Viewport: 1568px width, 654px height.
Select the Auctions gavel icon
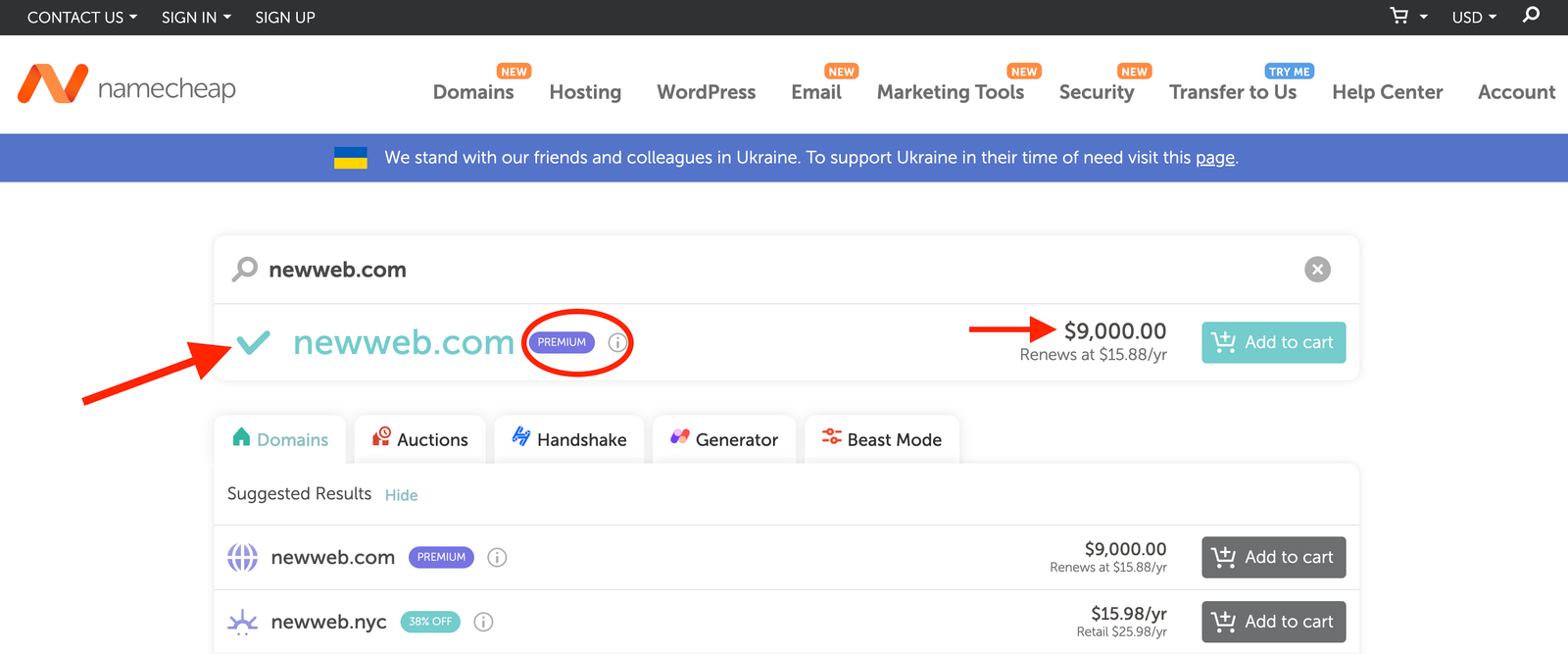coord(382,438)
